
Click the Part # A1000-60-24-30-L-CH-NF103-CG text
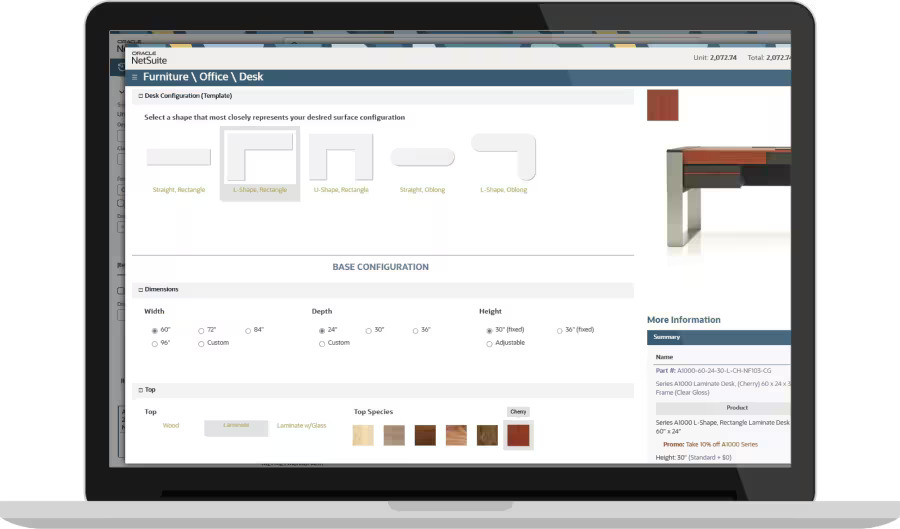[x=713, y=371]
